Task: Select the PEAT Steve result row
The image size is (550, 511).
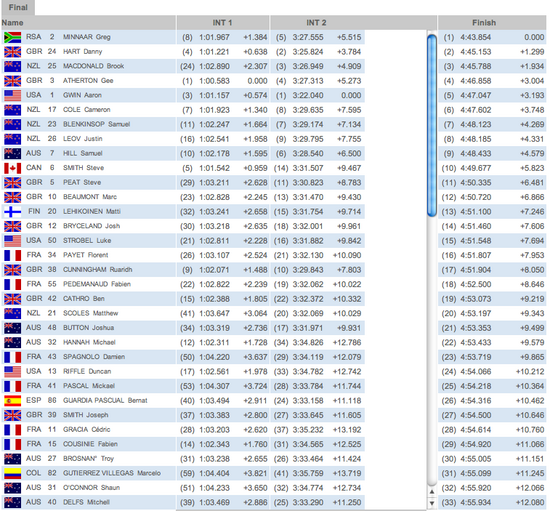Action: pyautogui.click(x=274, y=182)
